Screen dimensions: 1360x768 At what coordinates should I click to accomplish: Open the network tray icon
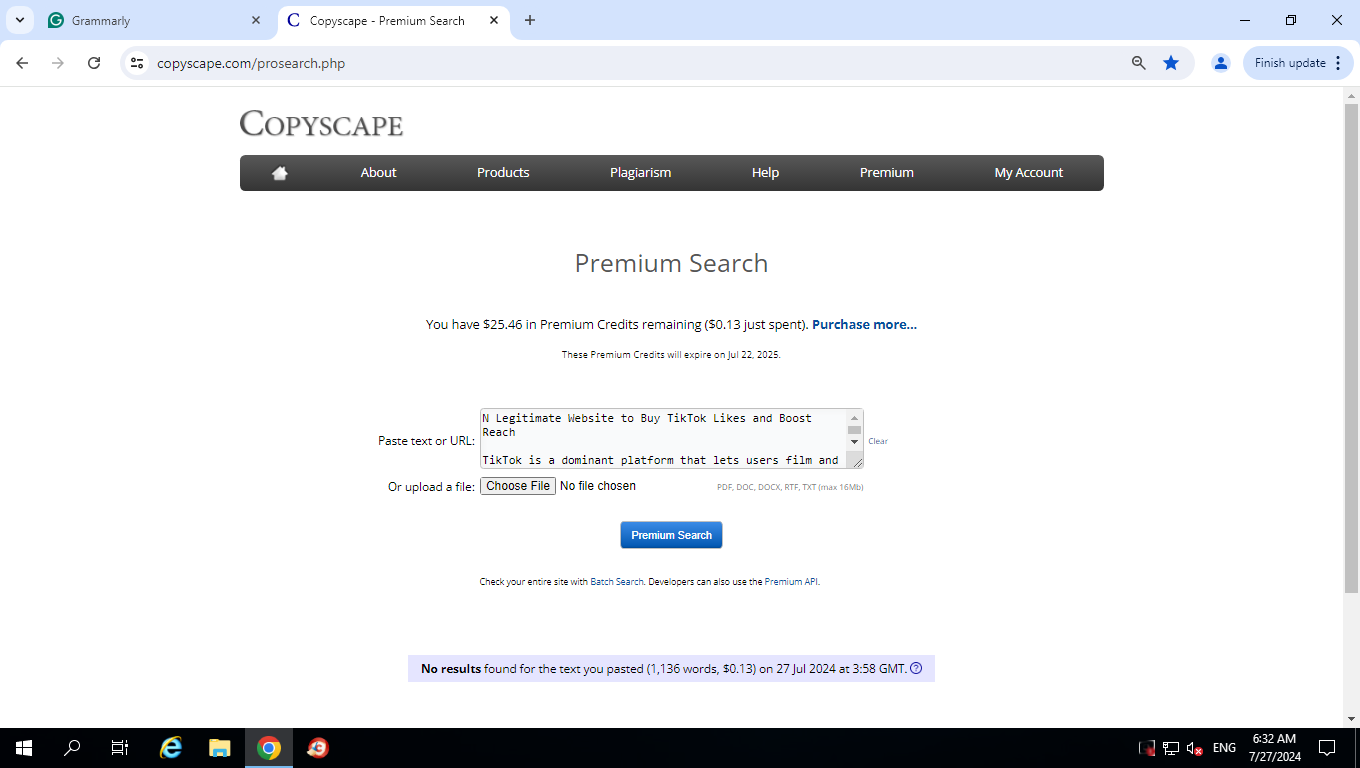(x=1171, y=748)
